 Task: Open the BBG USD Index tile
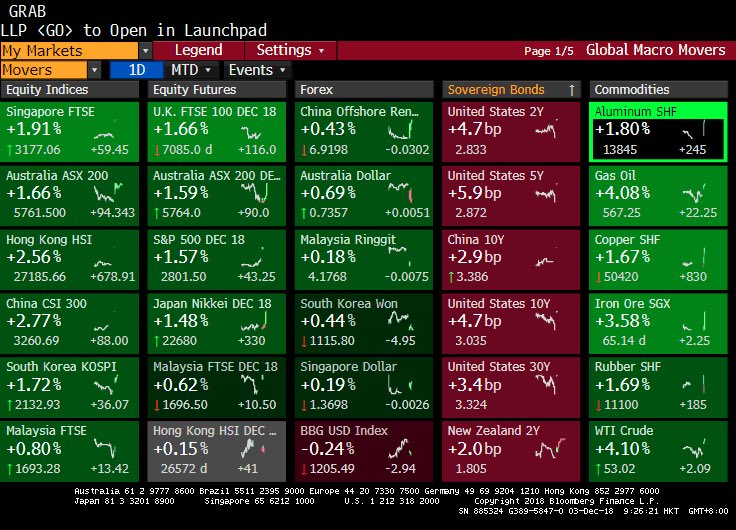(x=364, y=452)
